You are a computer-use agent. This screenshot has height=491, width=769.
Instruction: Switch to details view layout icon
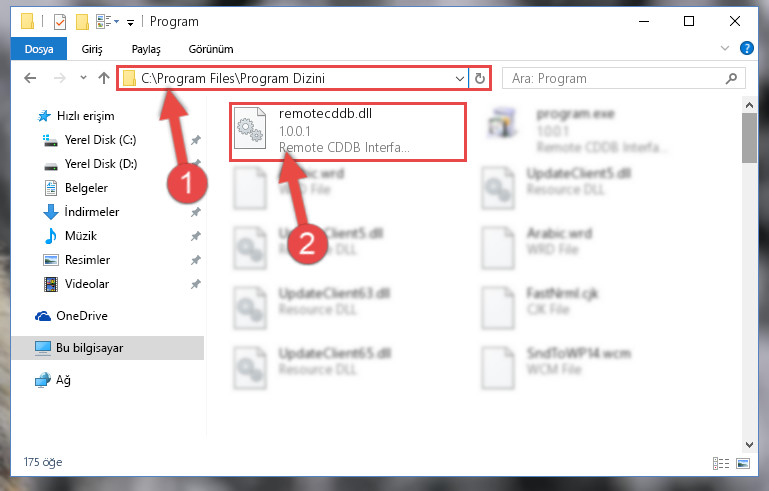(720, 463)
